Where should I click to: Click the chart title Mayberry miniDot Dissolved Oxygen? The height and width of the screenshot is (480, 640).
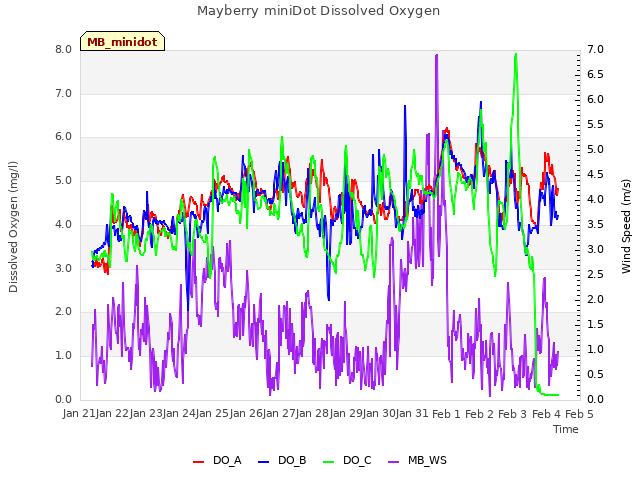click(318, 11)
